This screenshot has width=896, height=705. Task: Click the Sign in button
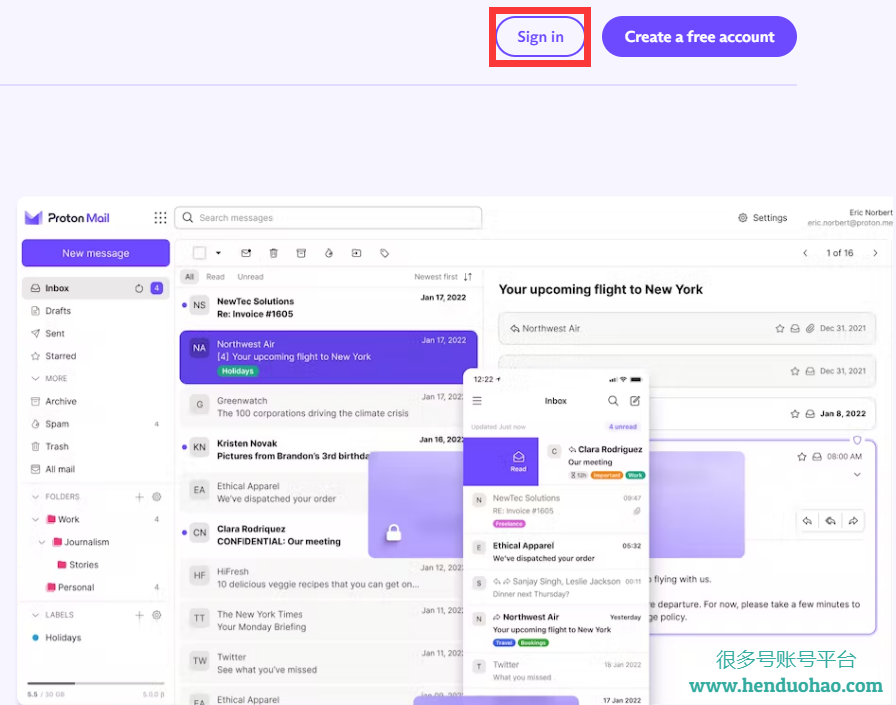[540, 37]
